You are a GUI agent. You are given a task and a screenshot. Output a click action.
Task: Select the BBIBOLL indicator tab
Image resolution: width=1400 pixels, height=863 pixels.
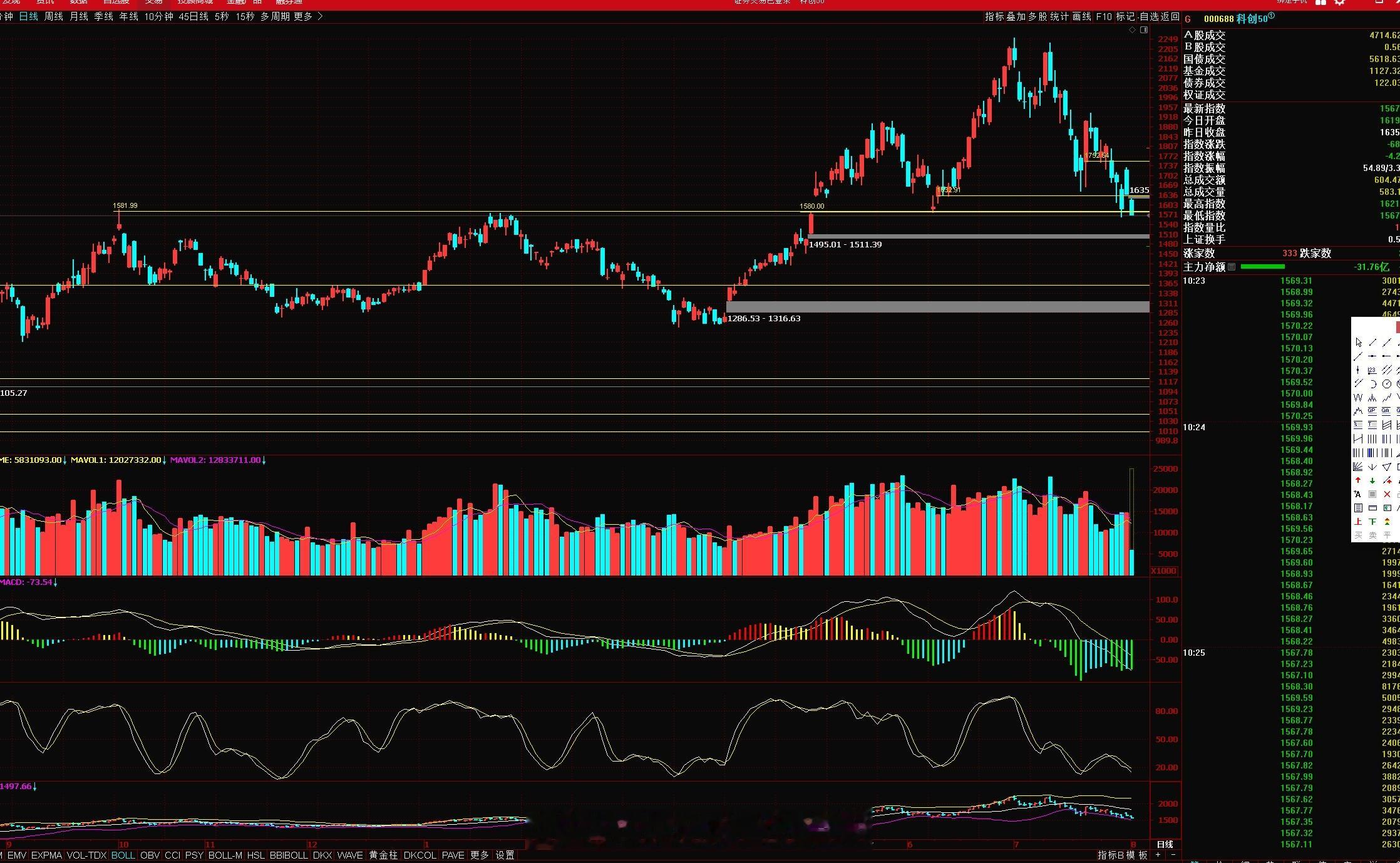point(289,855)
